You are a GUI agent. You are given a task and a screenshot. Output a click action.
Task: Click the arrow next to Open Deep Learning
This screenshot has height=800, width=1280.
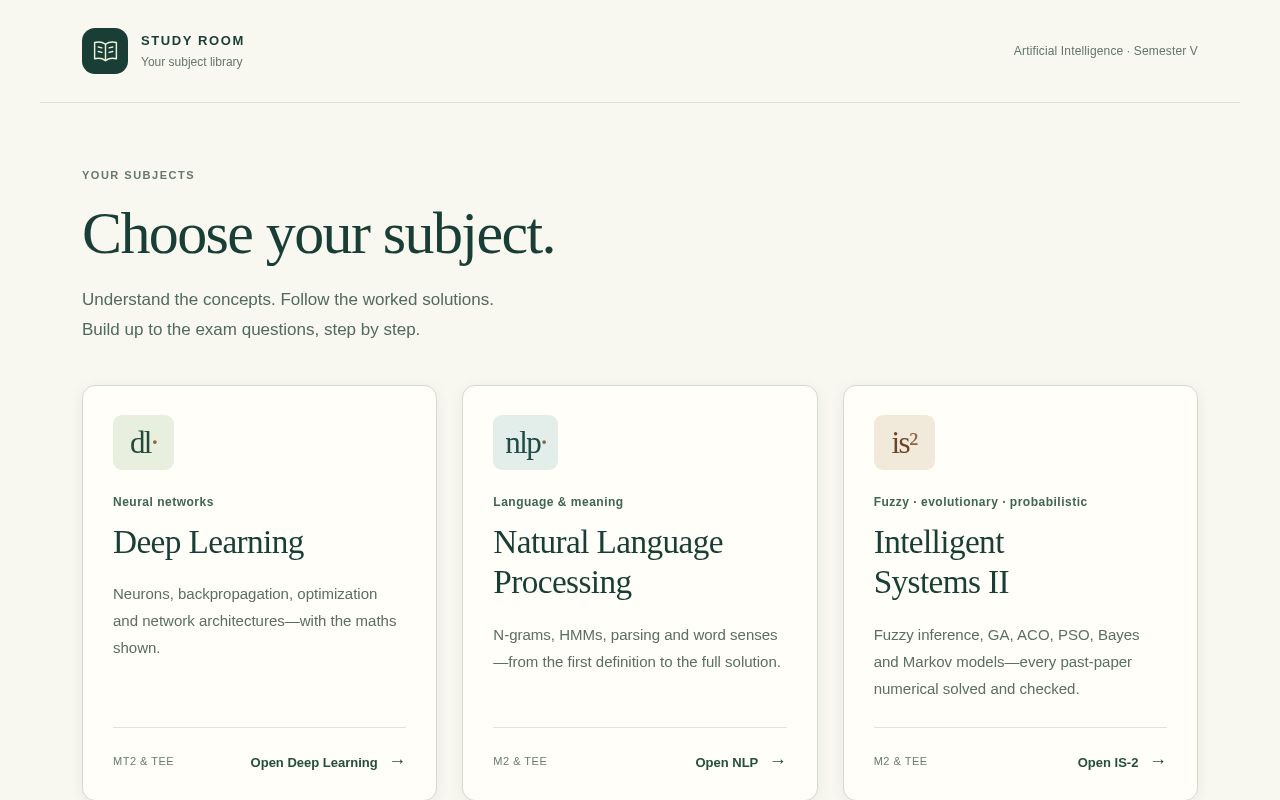(397, 761)
